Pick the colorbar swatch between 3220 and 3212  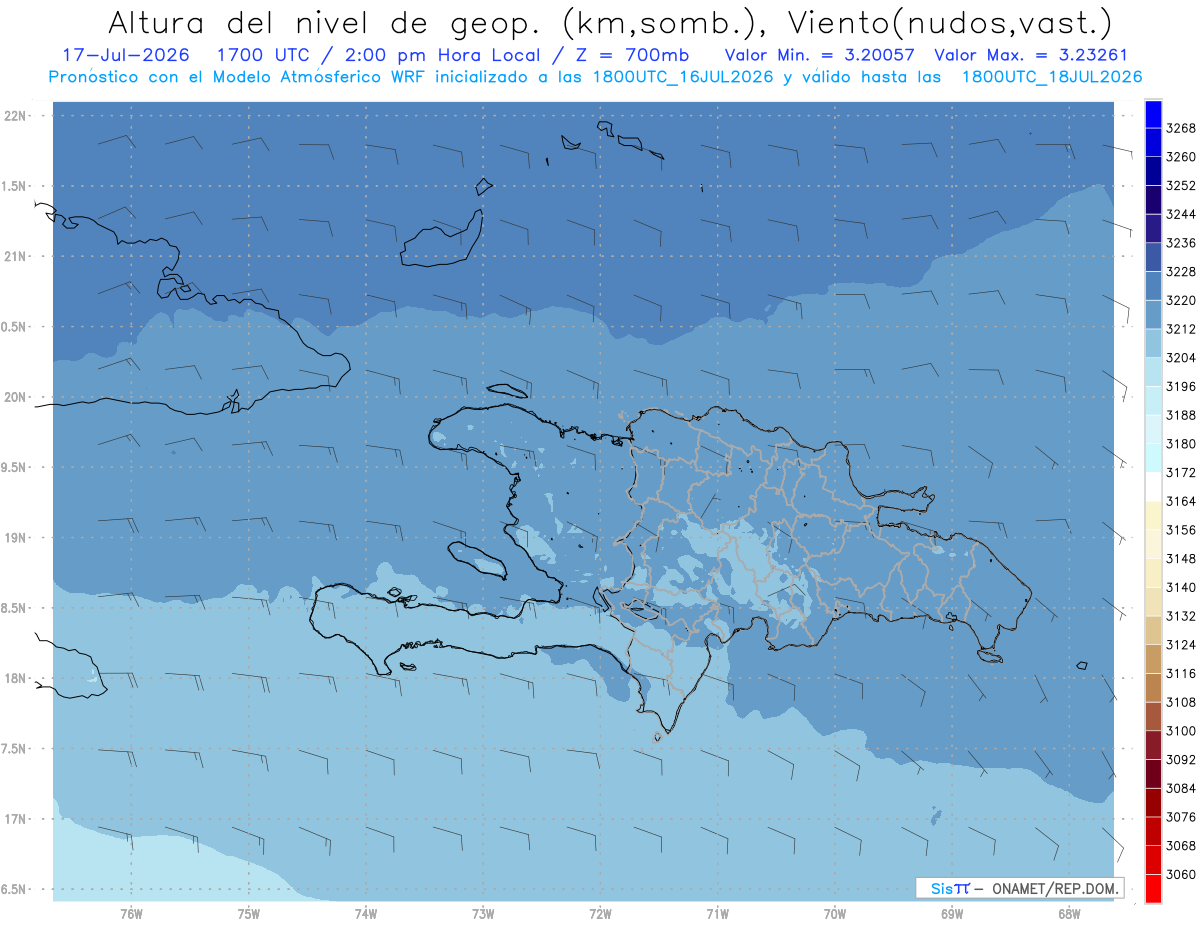(1152, 314)
